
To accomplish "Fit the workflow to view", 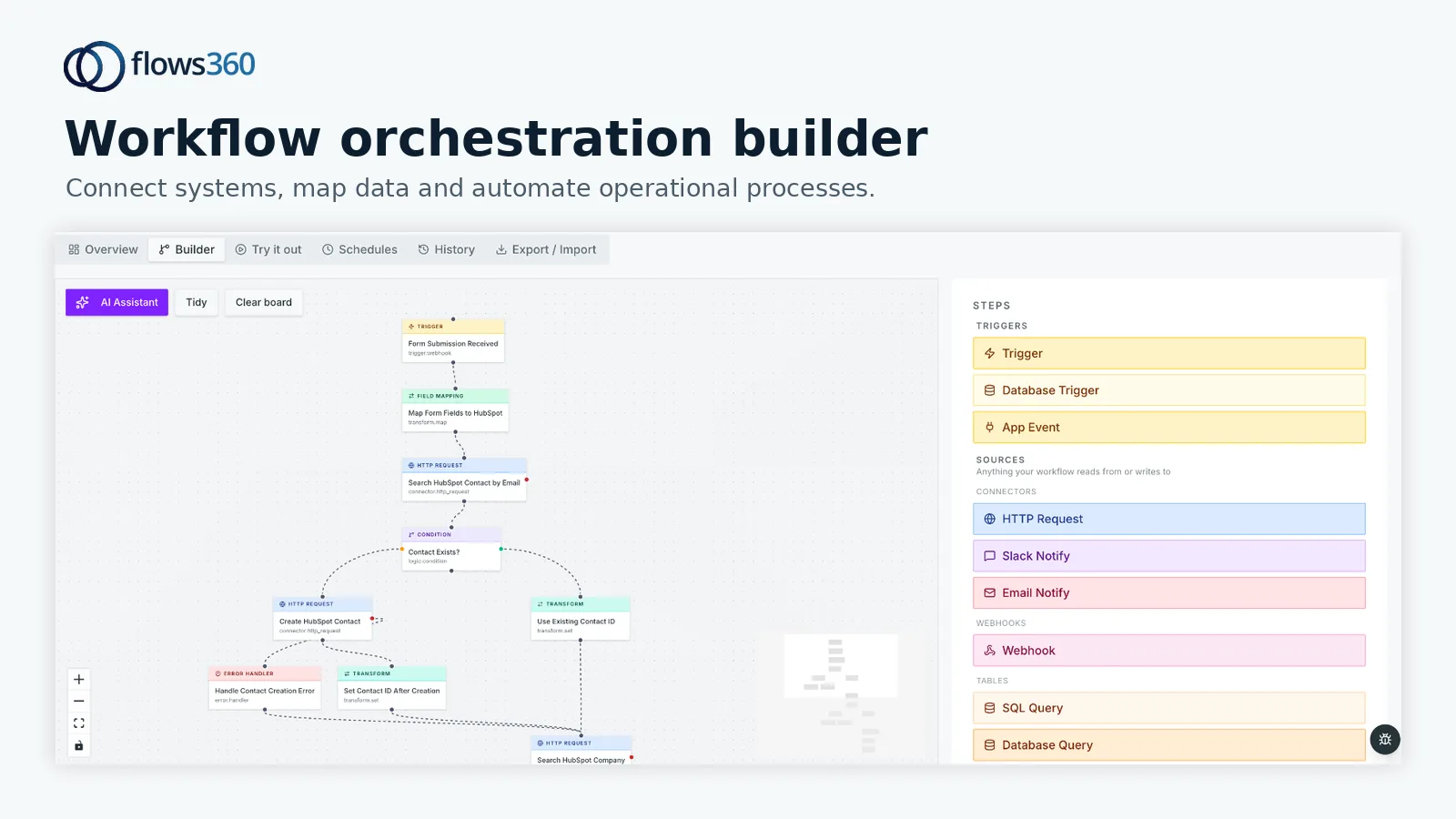I will 79,723.
